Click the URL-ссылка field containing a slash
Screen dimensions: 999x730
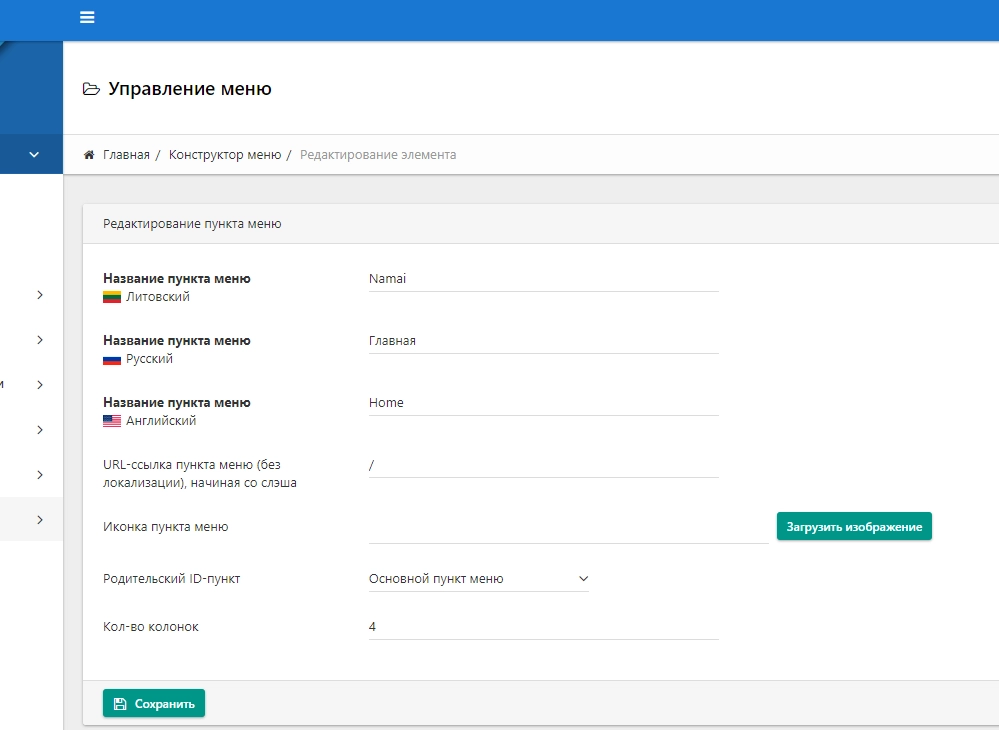[543, 465]
